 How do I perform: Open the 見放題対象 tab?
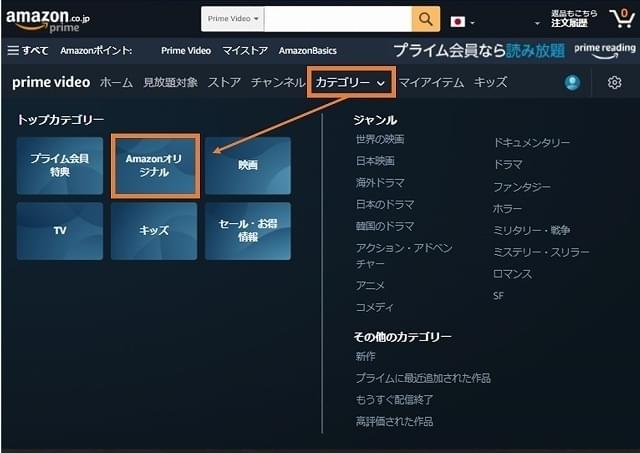[x=170, y=82]
